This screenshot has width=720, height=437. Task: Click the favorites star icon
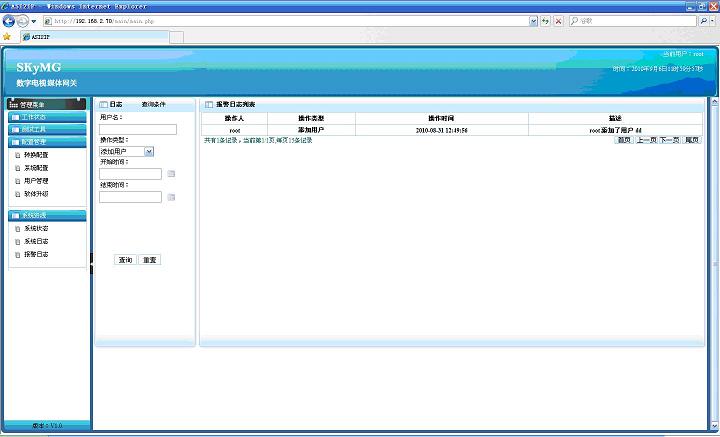(x=7, y=36)
